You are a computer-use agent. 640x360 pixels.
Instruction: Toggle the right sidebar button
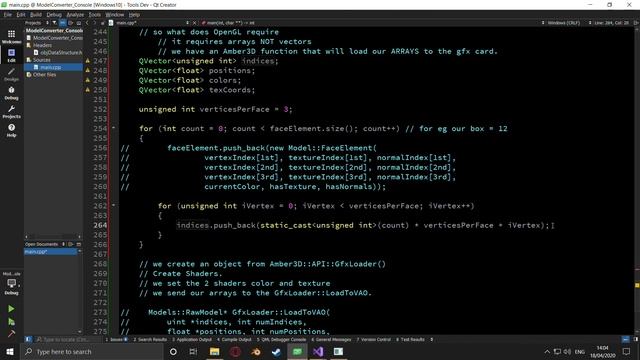pyautogui.click(x=636, y=339)
